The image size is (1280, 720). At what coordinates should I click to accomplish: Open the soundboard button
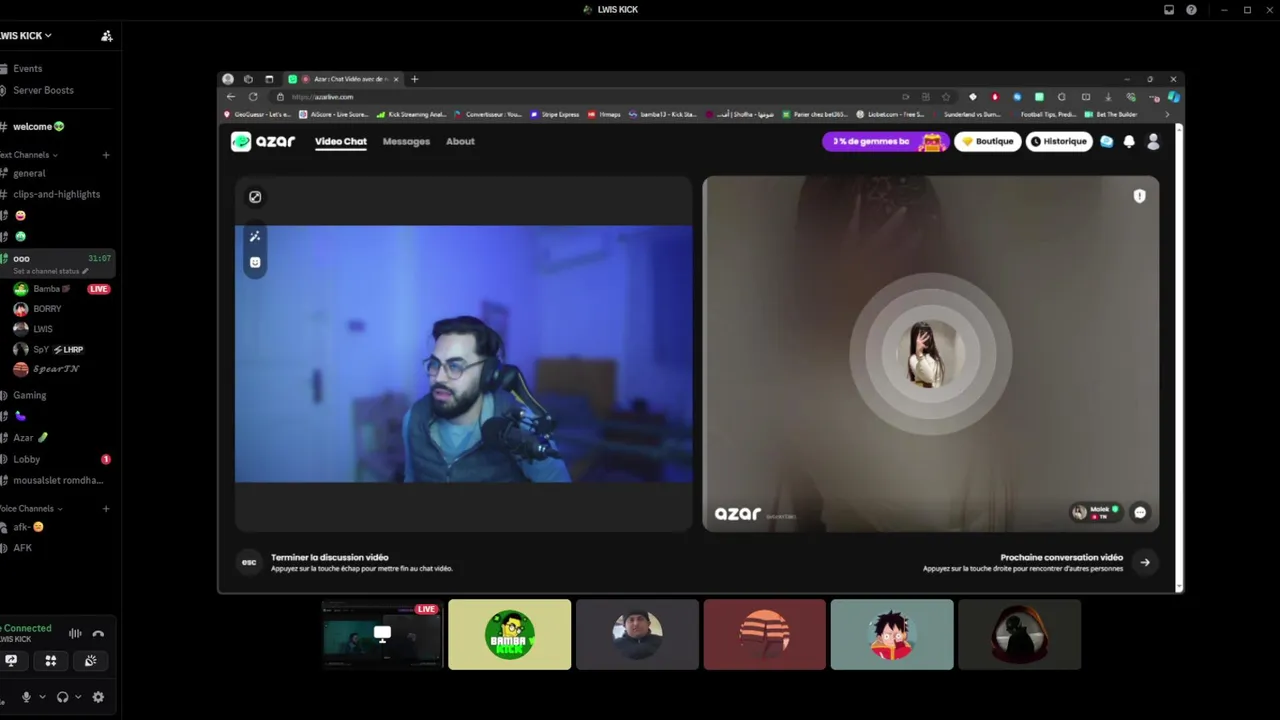90,660
